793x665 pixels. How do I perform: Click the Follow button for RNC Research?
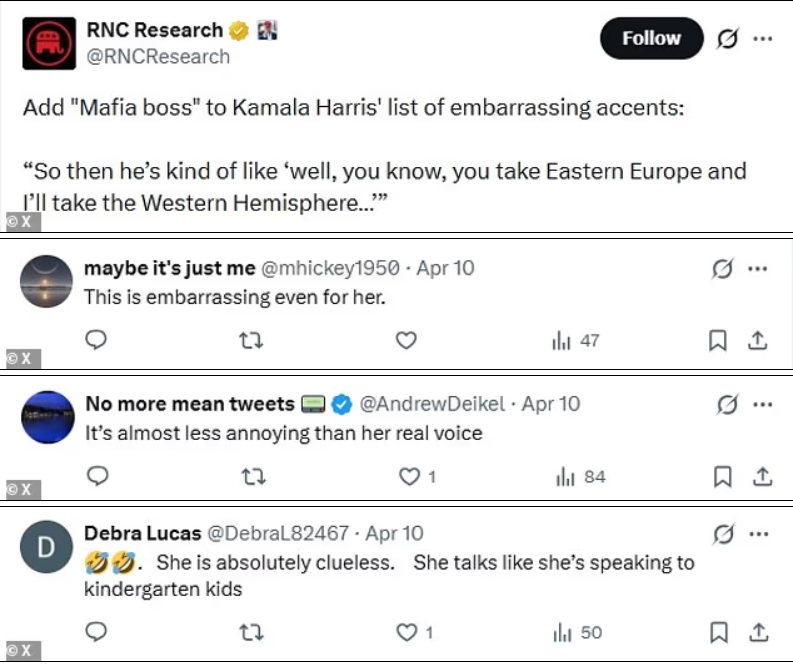[651, 39]
